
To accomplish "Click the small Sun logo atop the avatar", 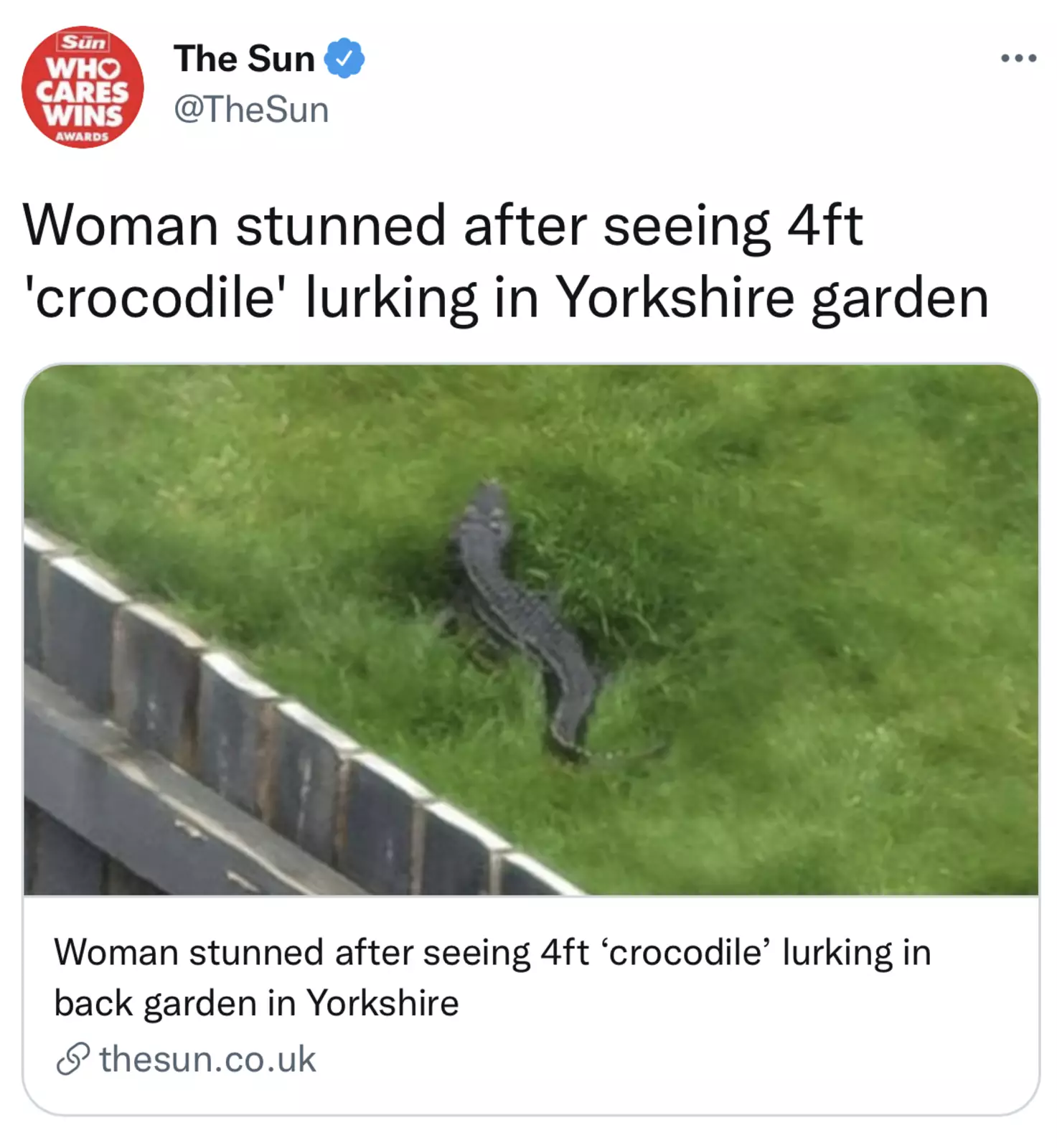I will [84, 42].
